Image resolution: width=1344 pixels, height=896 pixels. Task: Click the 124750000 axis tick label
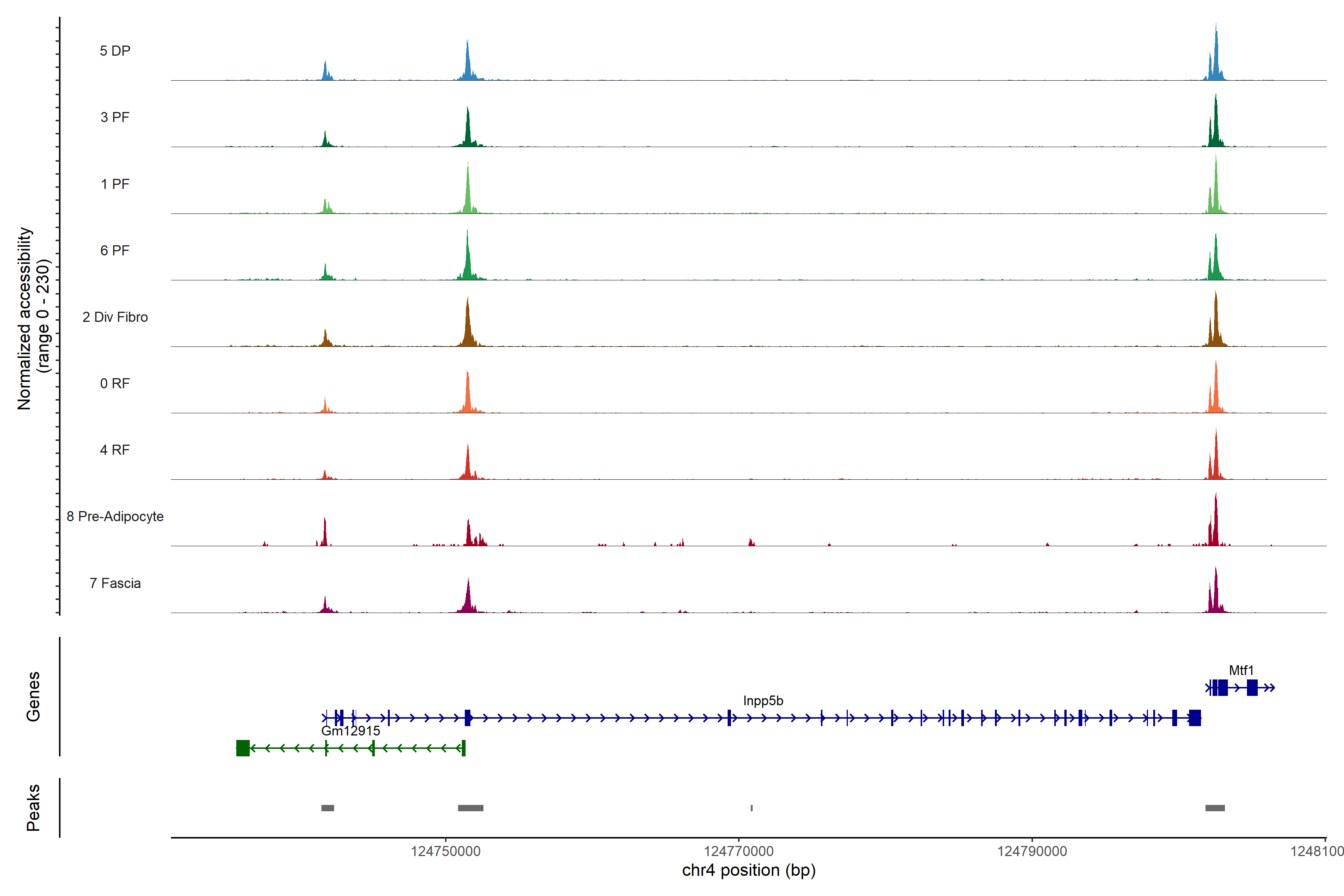[x=445, y=852]
